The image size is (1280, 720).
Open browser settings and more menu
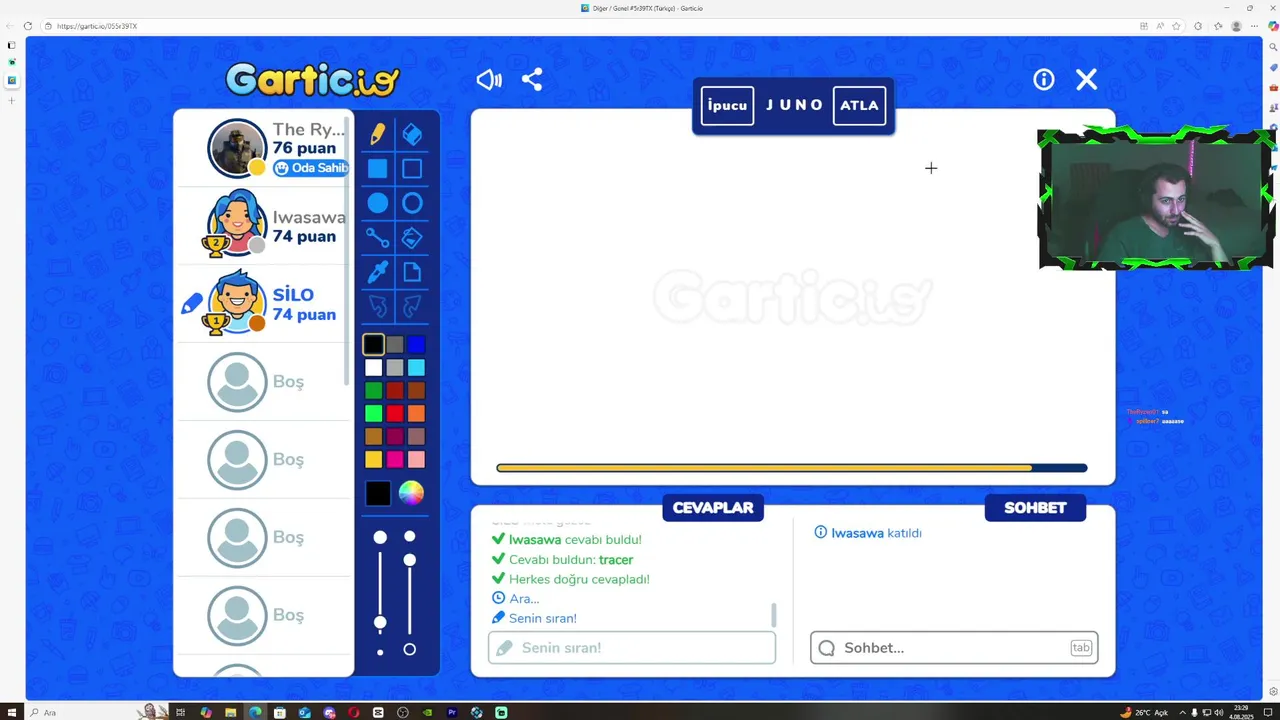click(x=1255, y=26)
